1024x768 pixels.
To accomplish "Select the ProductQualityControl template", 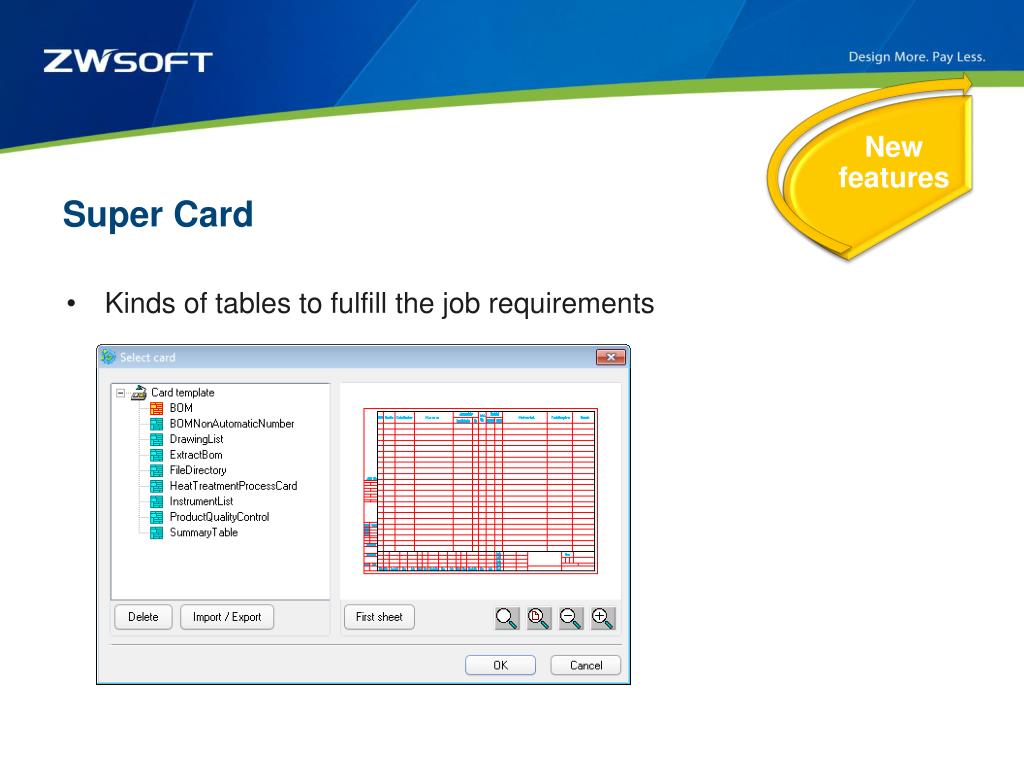I will click(219, 517).
